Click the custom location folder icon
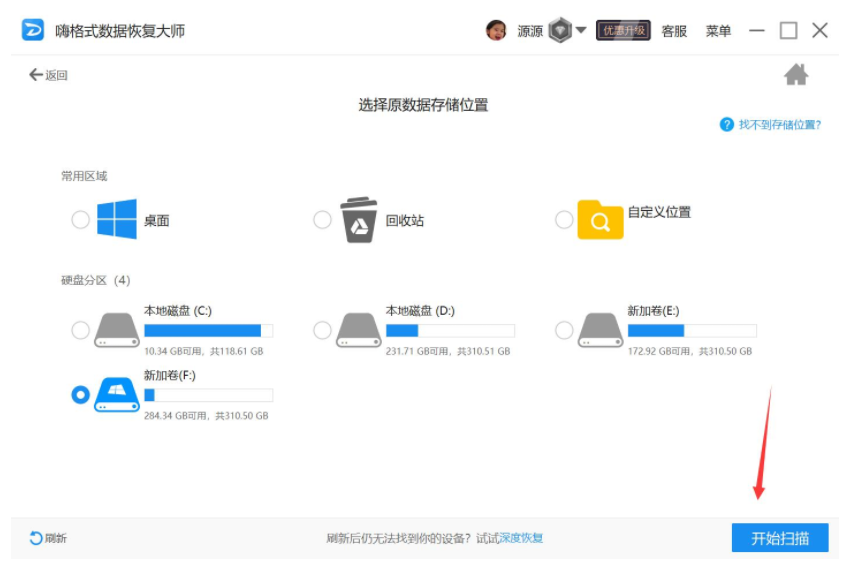 pyautogui.click(x=600, y=219)
